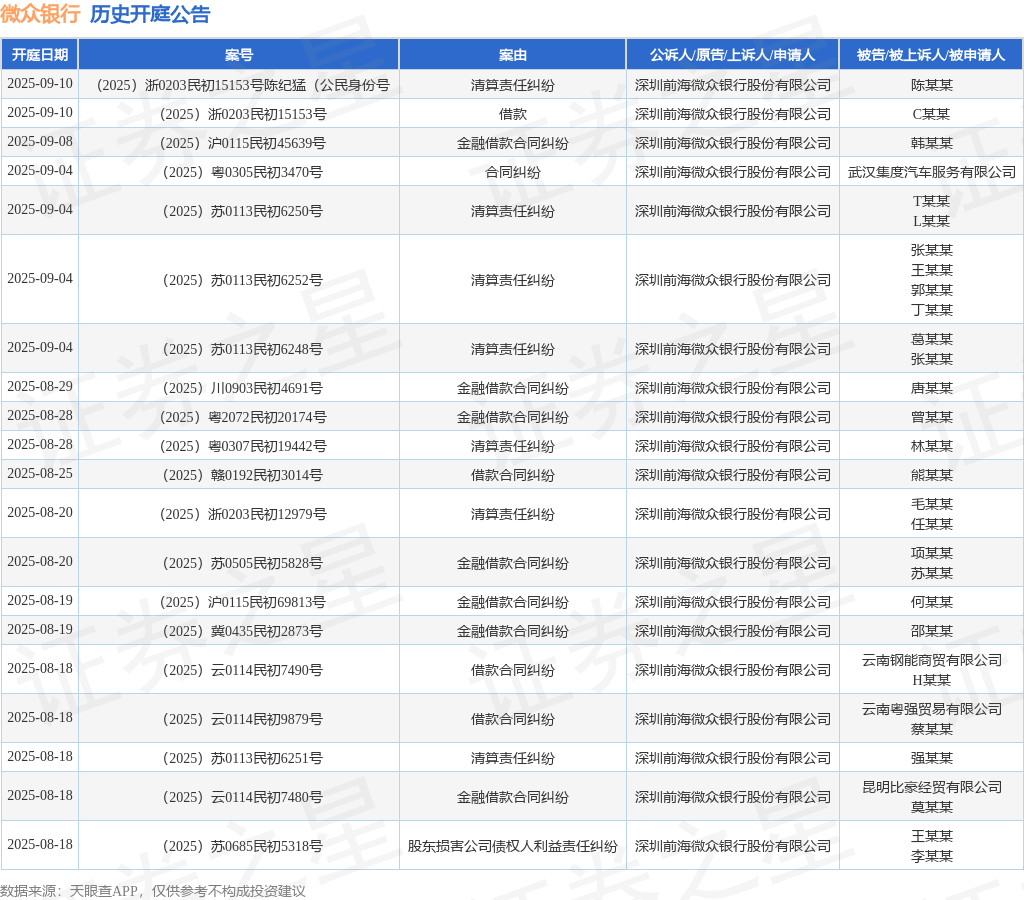Click the 案由 column header
Image resolution: width=1024 pixels, height=900 pixels.
pos(513,55)
